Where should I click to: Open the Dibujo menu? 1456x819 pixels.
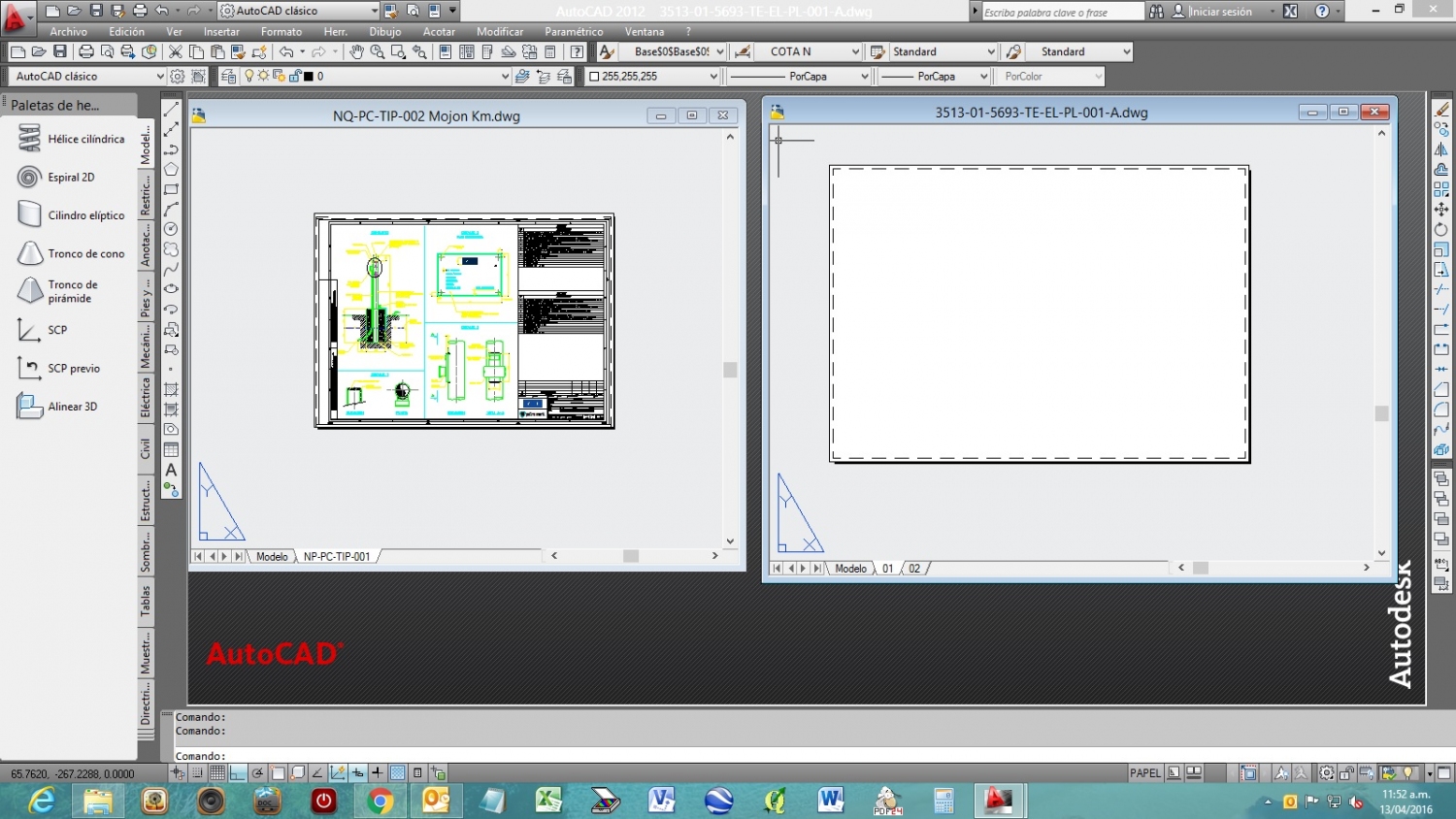coord(384,32)
